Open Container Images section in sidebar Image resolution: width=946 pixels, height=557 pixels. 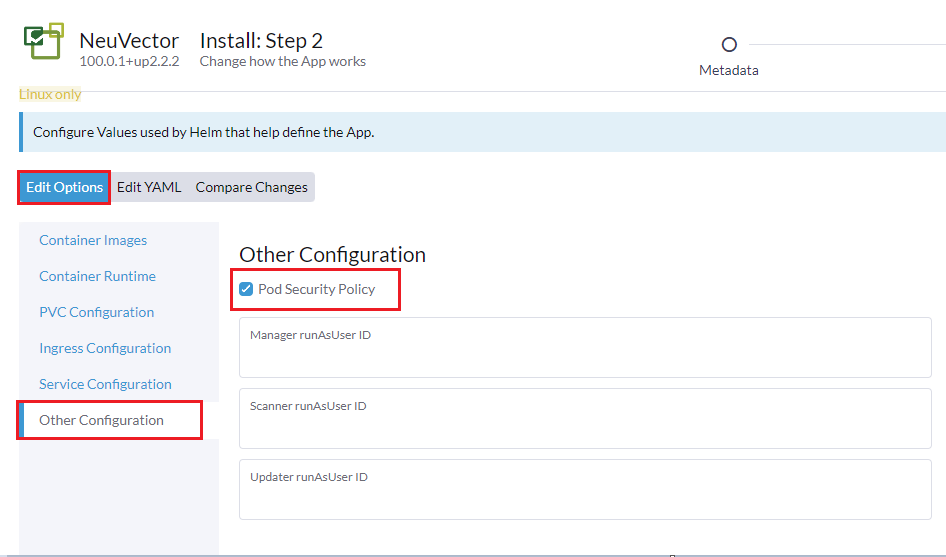pos(93,240)
